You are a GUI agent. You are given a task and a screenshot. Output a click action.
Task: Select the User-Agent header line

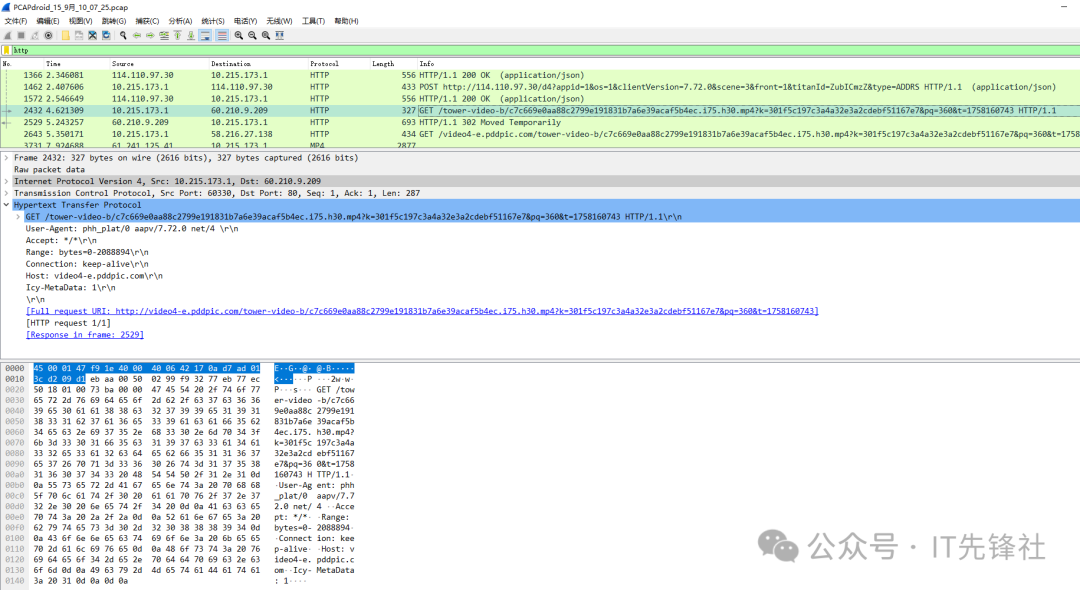coord(132,229)
